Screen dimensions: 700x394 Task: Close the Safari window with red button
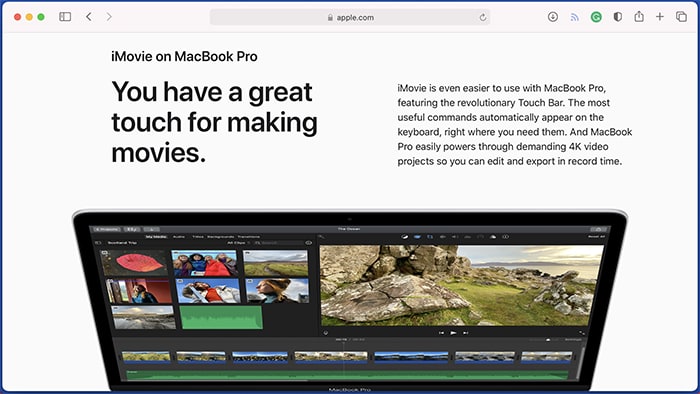coord(17,17)
